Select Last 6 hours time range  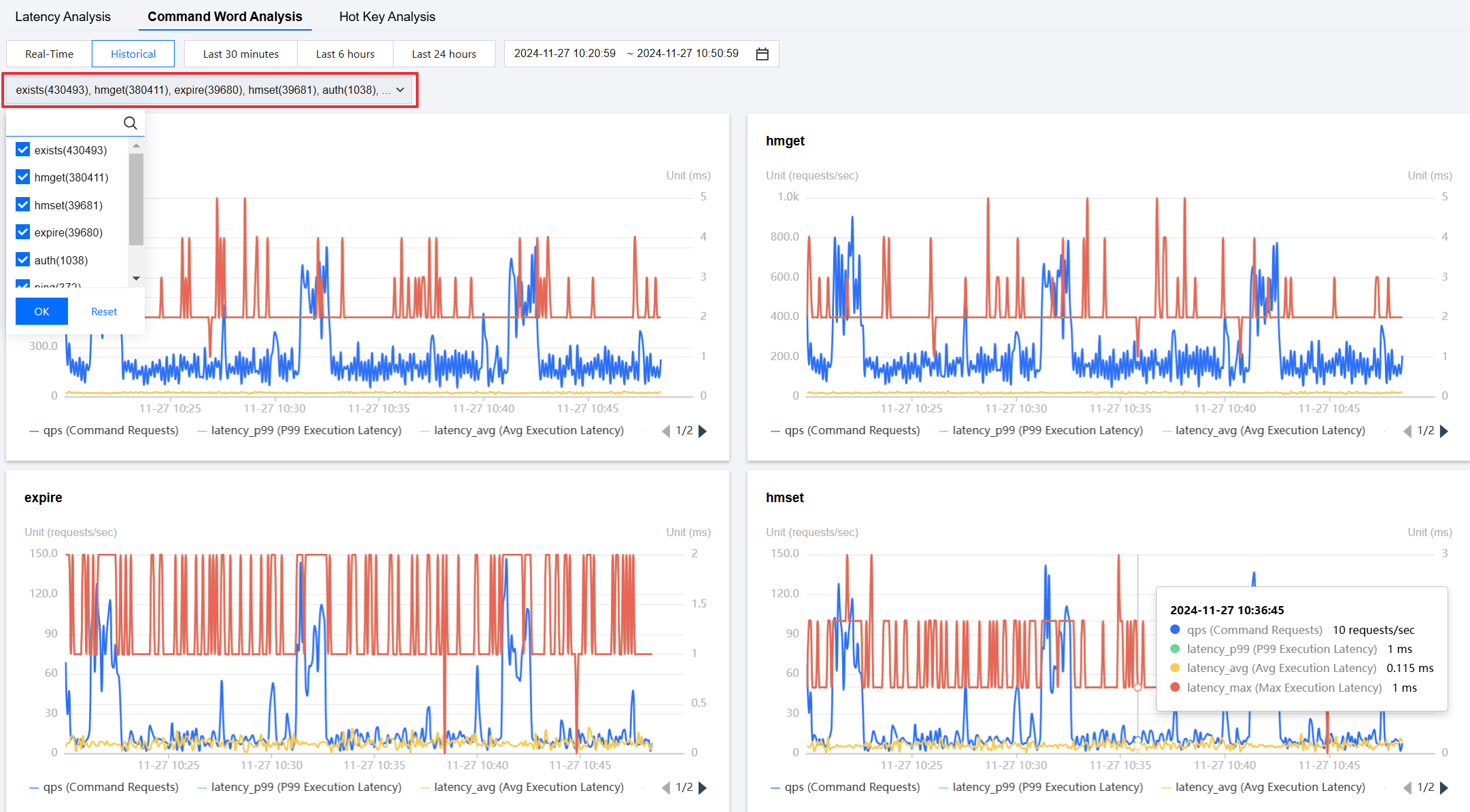(x=345, y=54)
